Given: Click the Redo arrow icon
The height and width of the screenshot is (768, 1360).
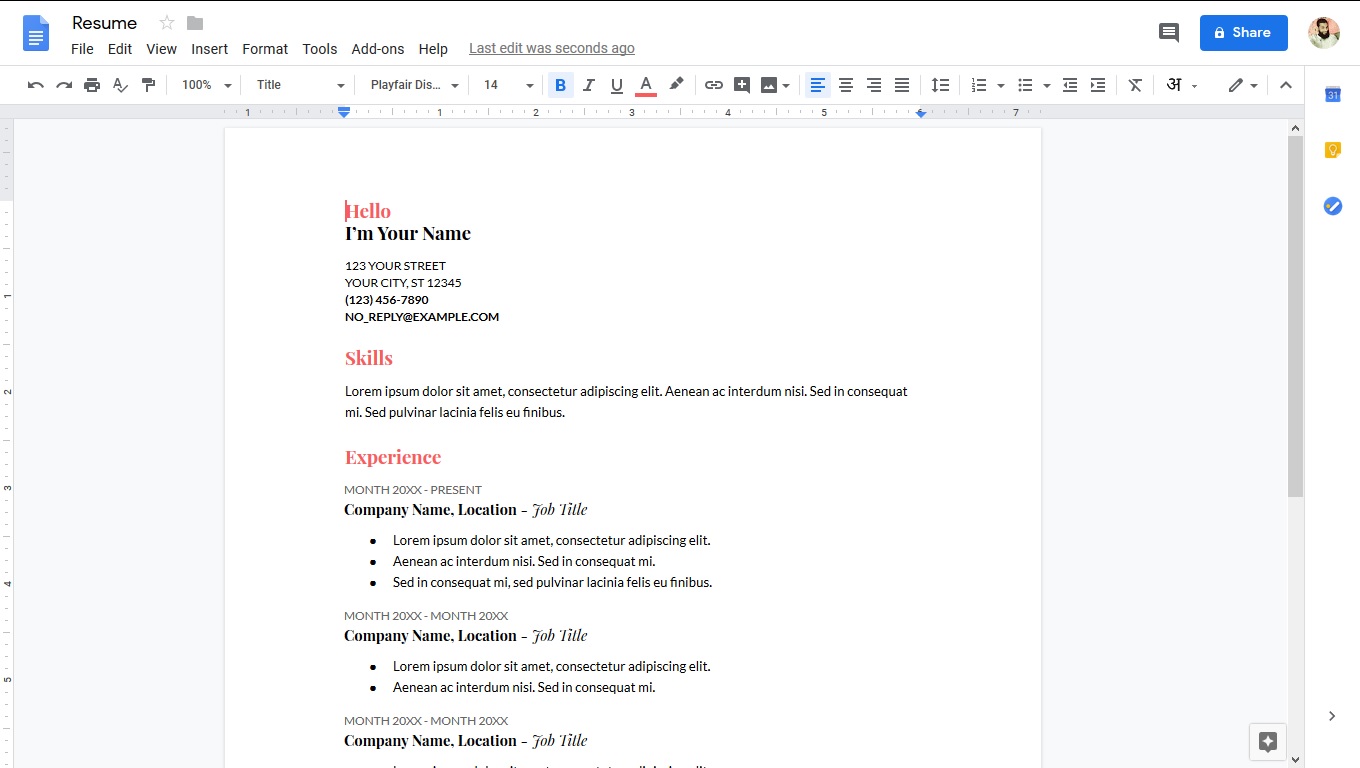Looking at the screenshot, I should (x=64, y=85).
